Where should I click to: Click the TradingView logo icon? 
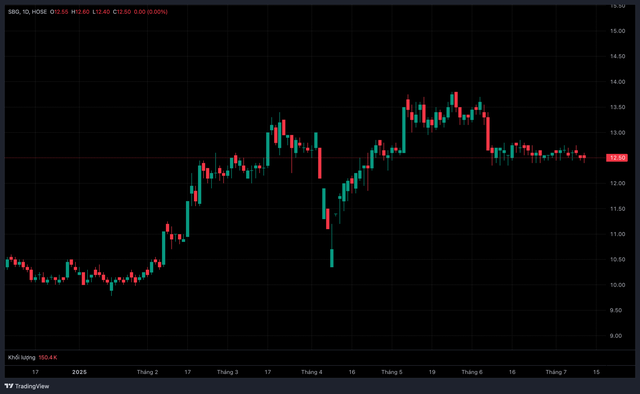tap(9, 386)
